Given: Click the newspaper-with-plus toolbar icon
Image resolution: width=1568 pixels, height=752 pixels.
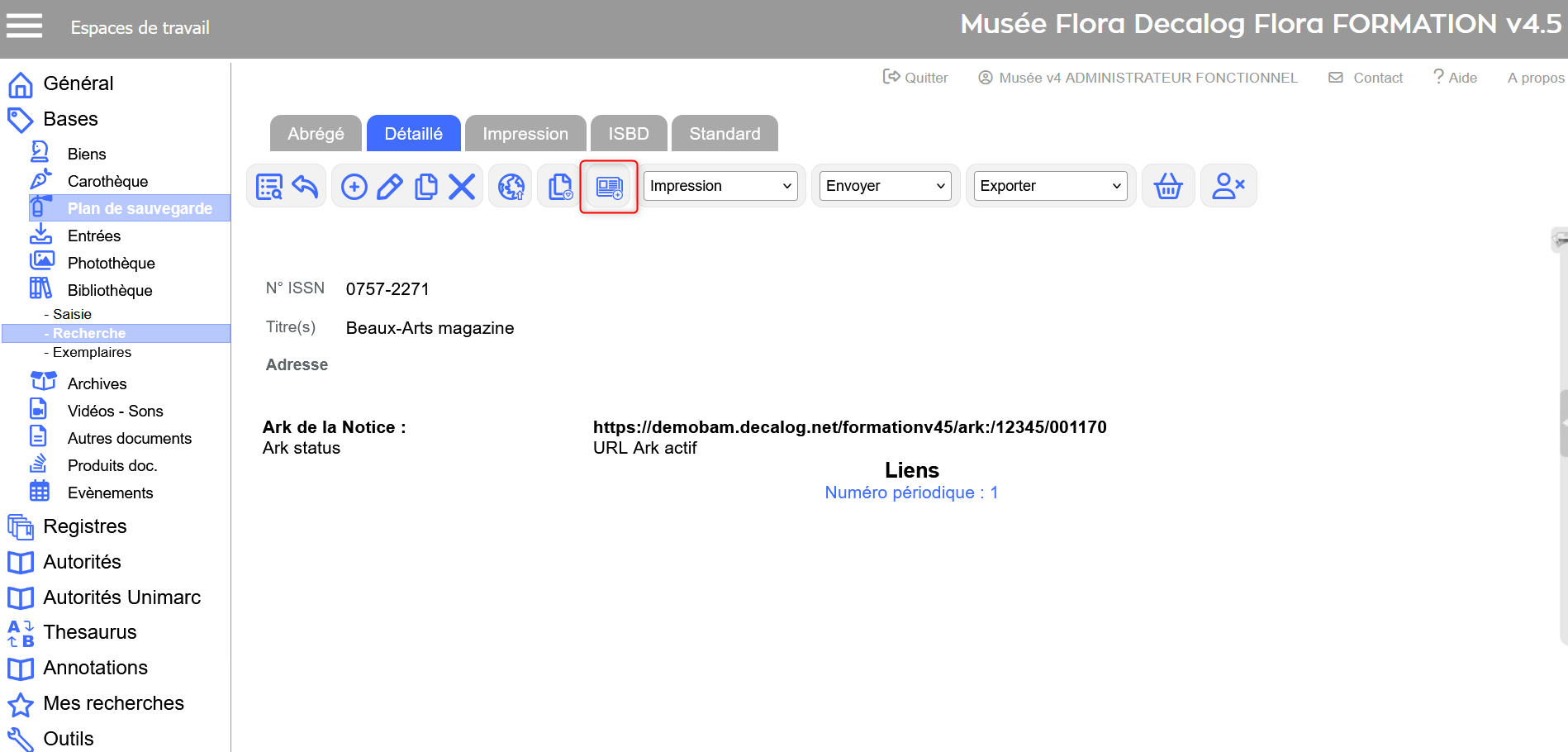Looking at the screenshot, I should click(609, 187).
